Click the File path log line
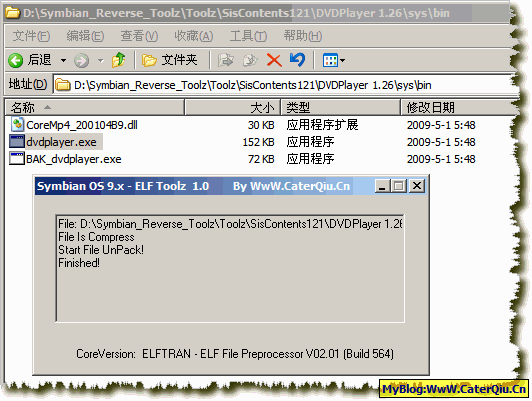532x401 pixels. coord(230,224)
